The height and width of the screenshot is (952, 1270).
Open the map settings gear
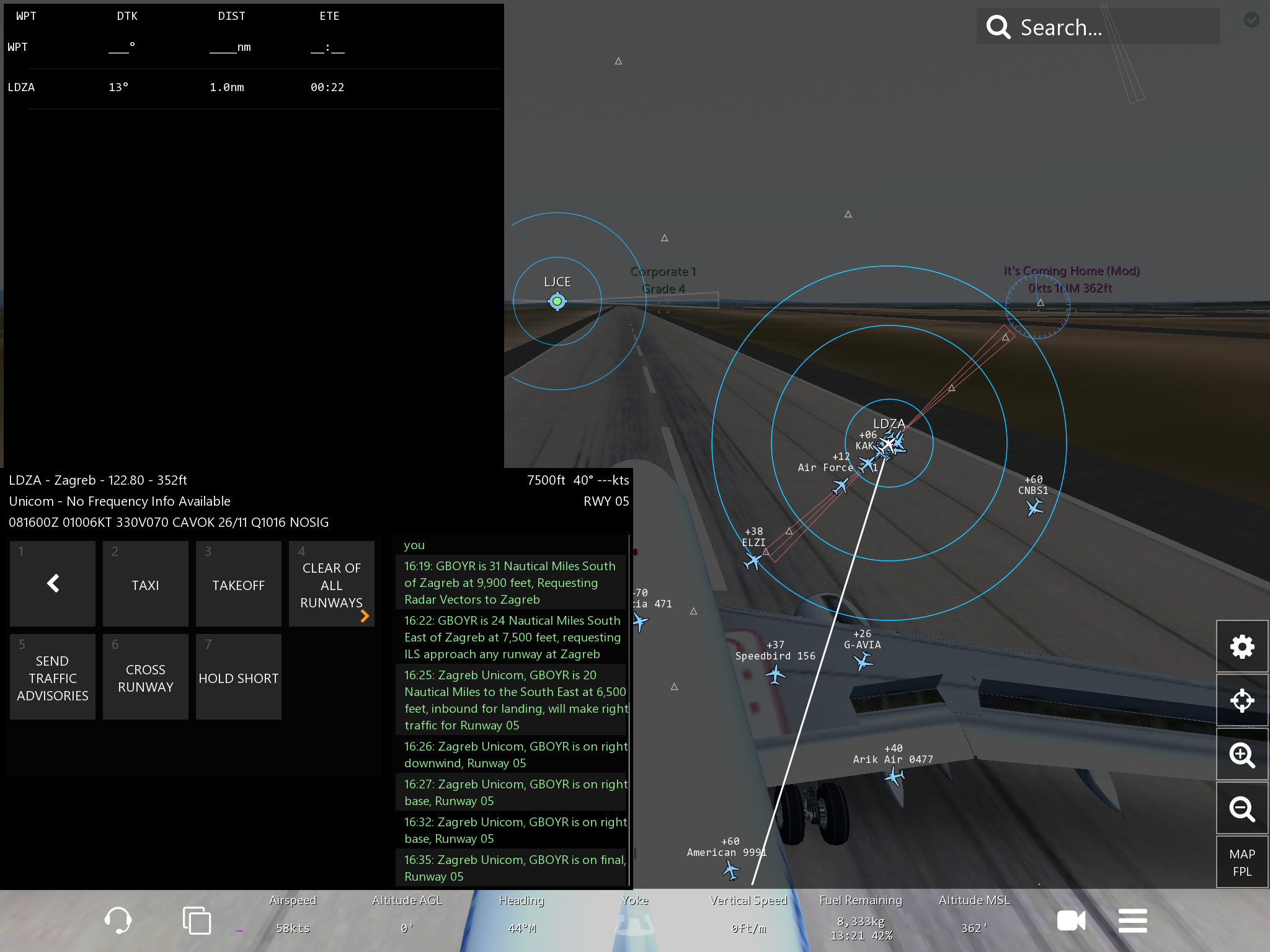click(x=1241, y=647)
